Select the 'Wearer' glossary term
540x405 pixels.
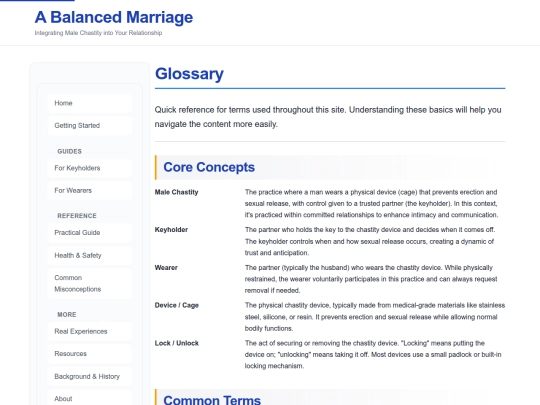[166, 268]
